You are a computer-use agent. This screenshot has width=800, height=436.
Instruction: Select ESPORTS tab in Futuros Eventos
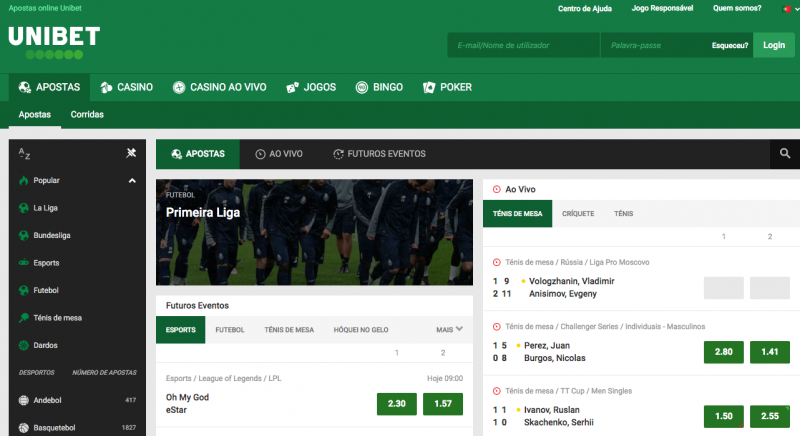pos(181,330)
